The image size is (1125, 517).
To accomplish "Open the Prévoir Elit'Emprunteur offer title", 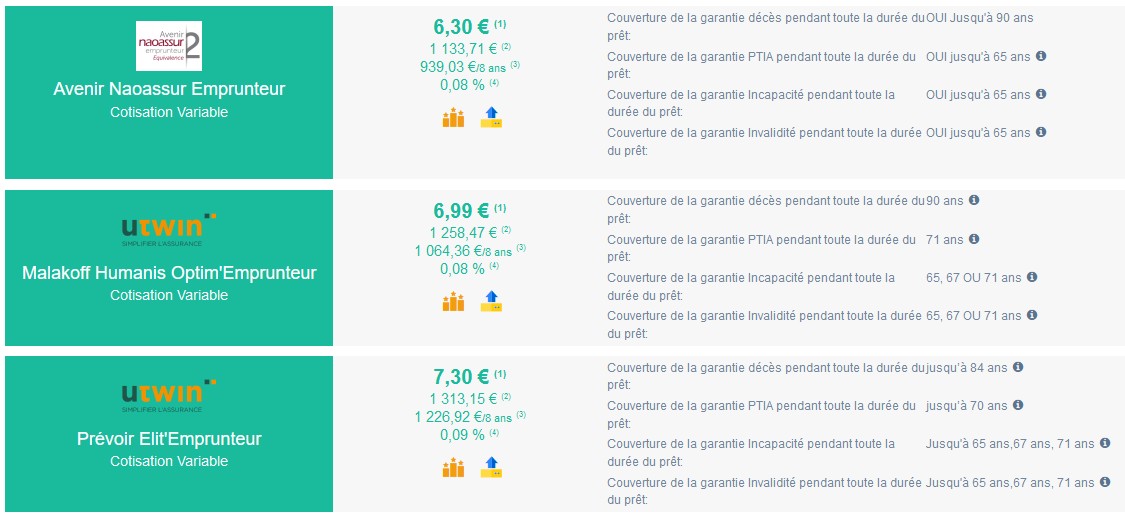I will tap(169, 439).
